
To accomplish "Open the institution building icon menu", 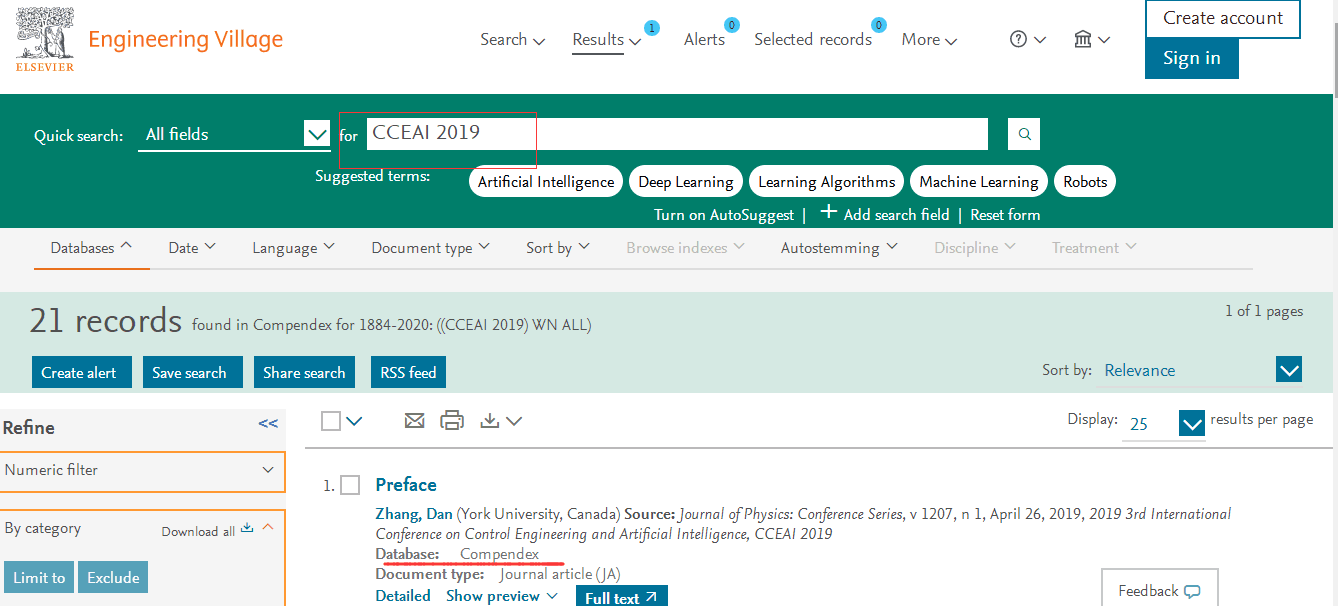I will (x=1083, y=39).
